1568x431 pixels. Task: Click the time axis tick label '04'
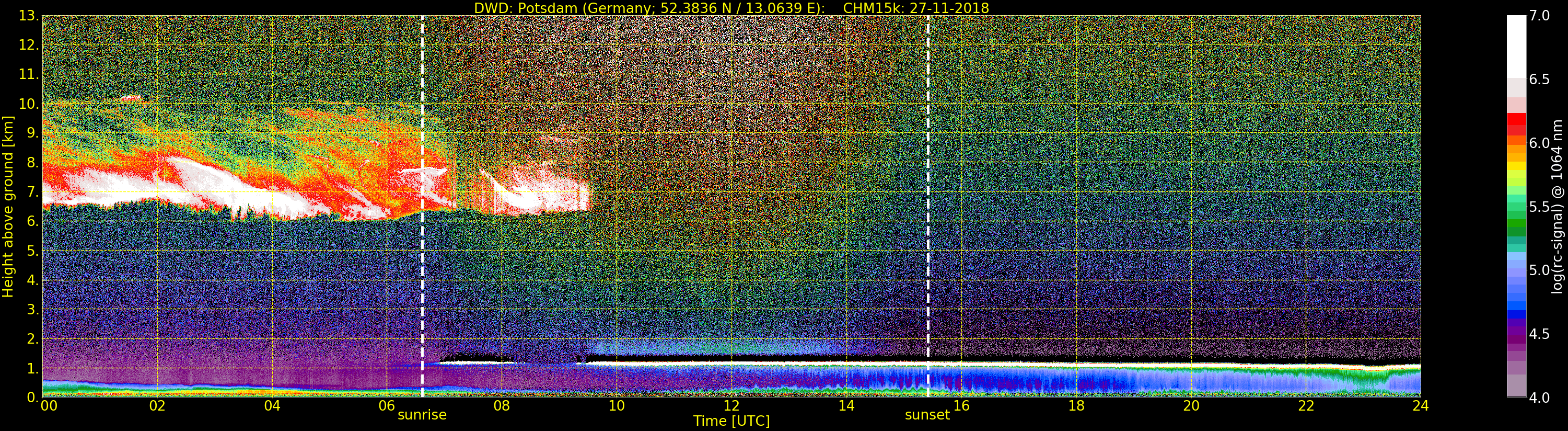point(272,406)
